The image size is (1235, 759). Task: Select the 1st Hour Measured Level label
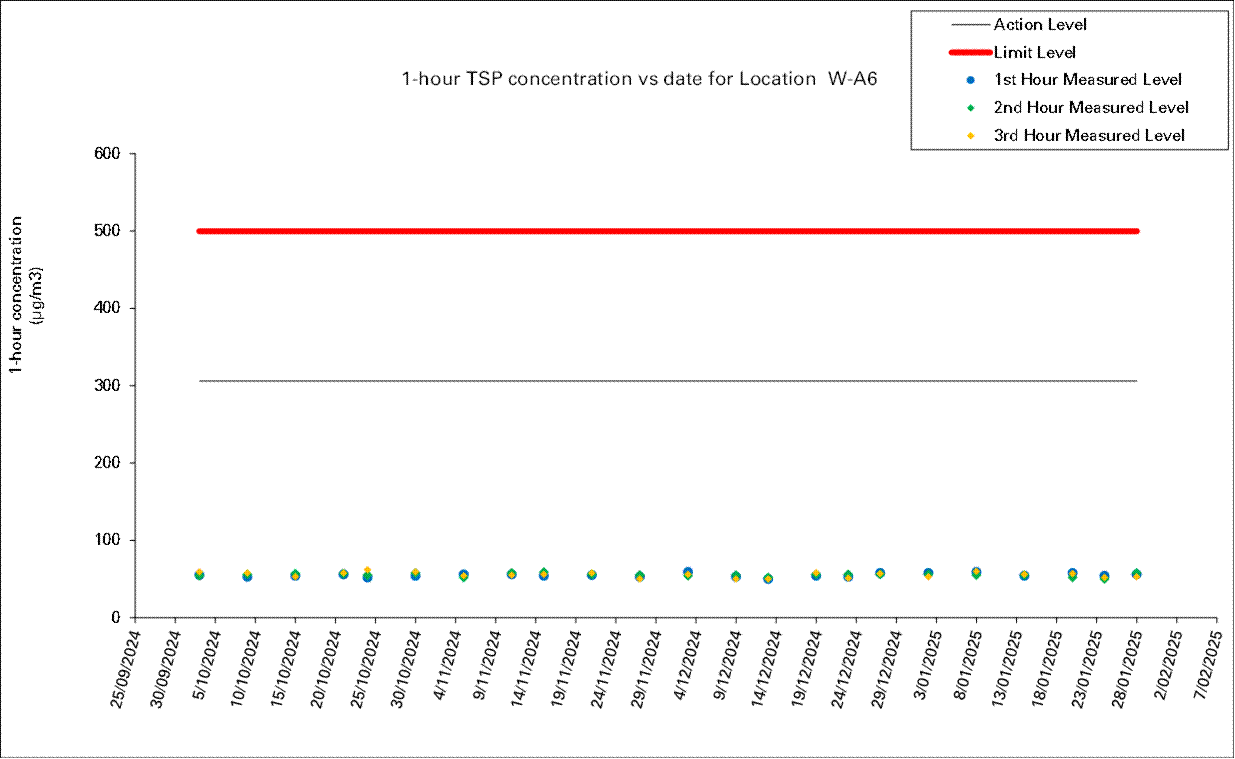click(x=1088, y=80)
